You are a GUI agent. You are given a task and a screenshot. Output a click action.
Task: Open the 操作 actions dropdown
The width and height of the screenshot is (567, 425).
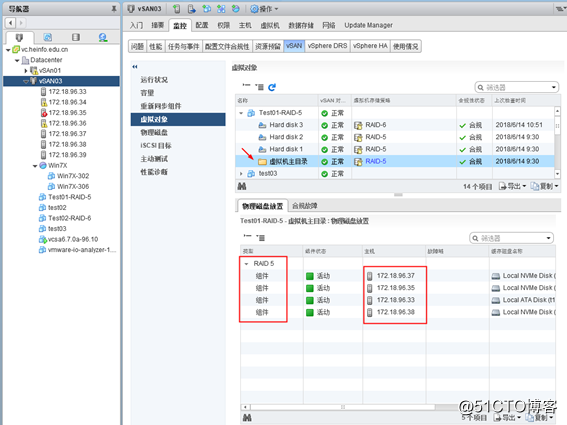click(x=264, y=9)
